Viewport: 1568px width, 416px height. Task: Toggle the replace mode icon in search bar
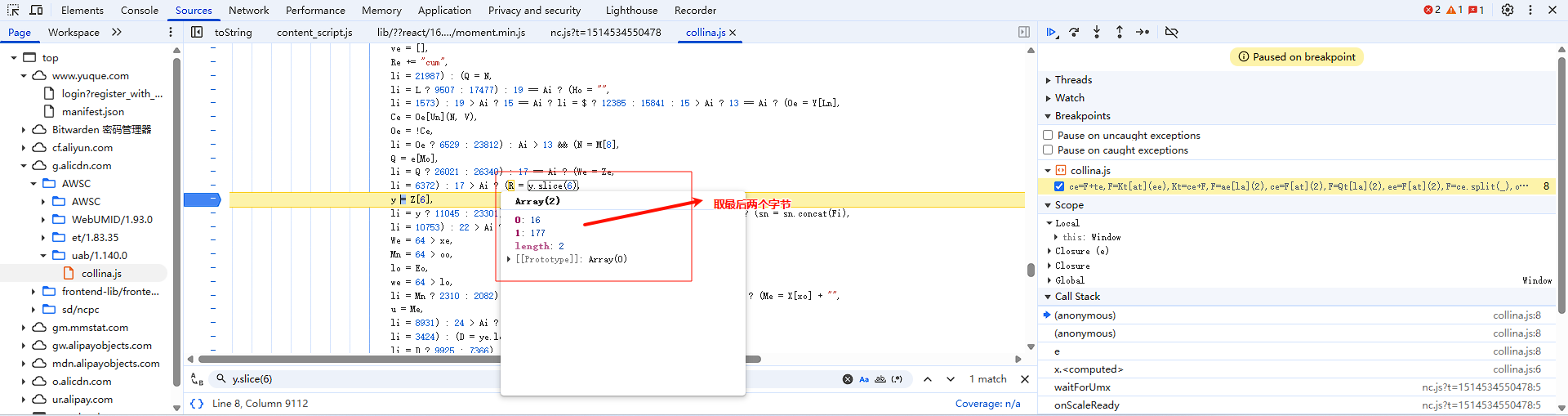pos(197,379)
